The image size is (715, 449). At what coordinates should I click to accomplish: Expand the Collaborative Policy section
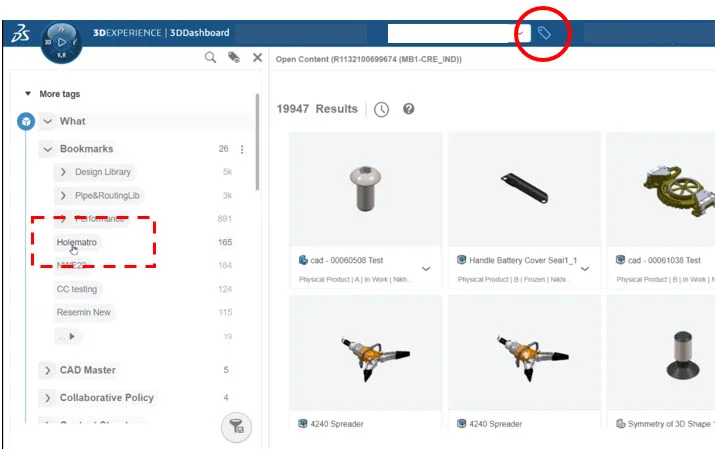(47, 398)
